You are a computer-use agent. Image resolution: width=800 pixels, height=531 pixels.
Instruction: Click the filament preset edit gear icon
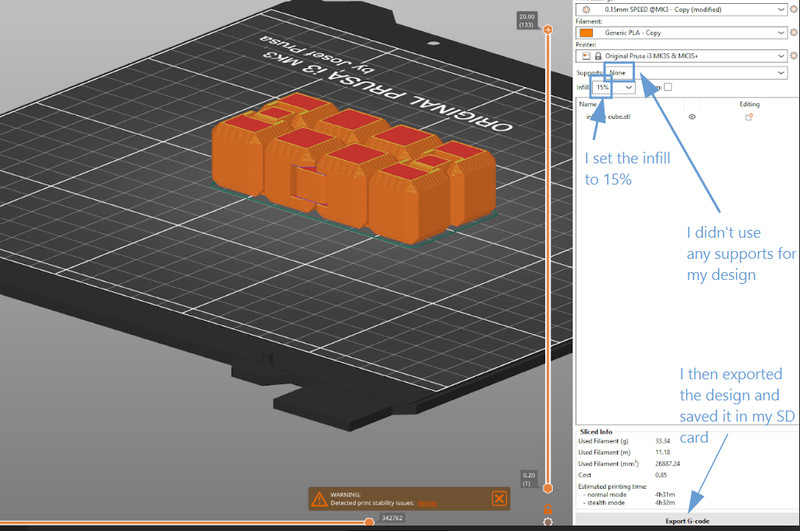pyautogui.click(x=794, y=33)
